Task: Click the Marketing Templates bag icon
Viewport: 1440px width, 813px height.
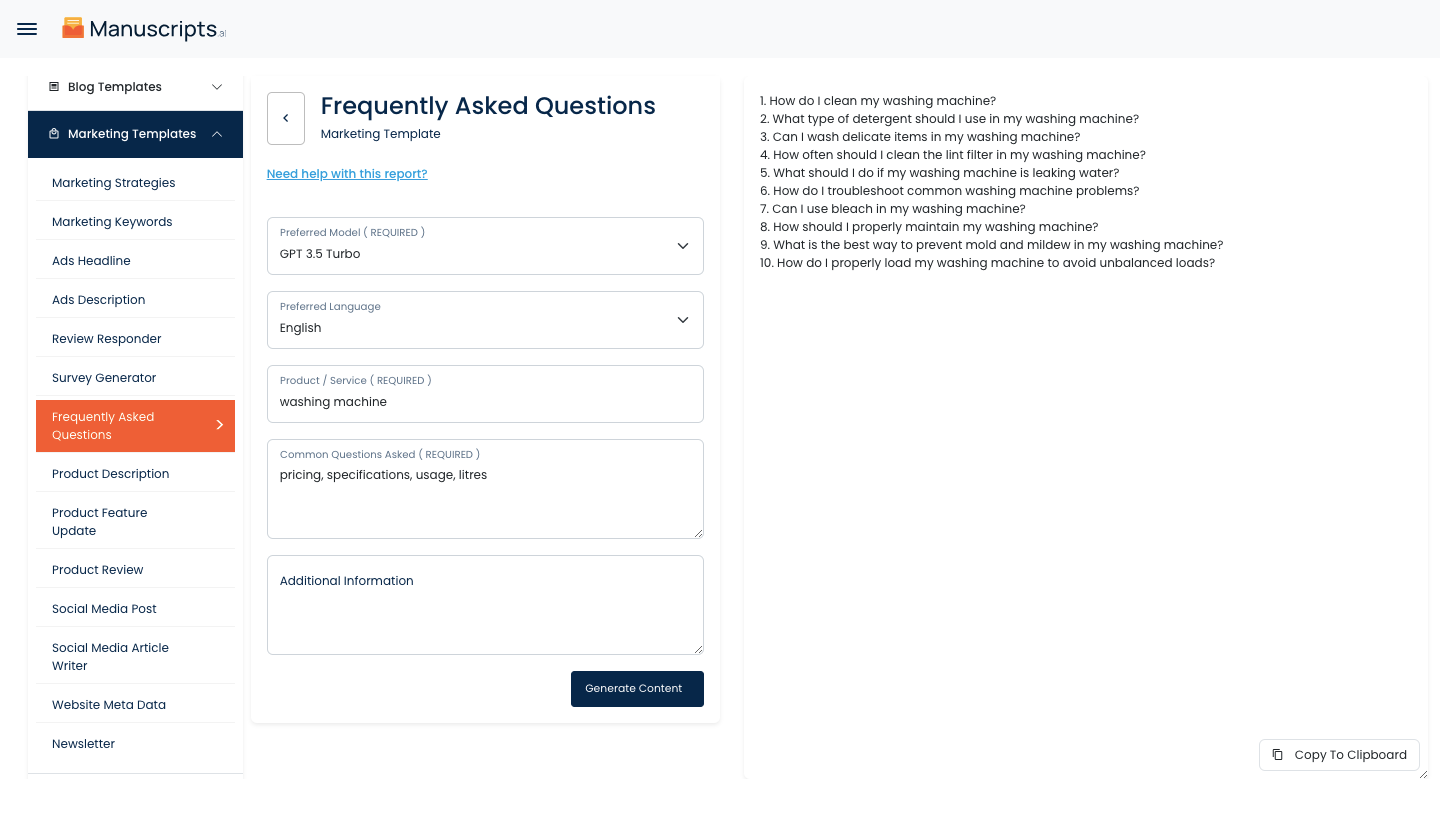Action: click(x=54, y=134)
